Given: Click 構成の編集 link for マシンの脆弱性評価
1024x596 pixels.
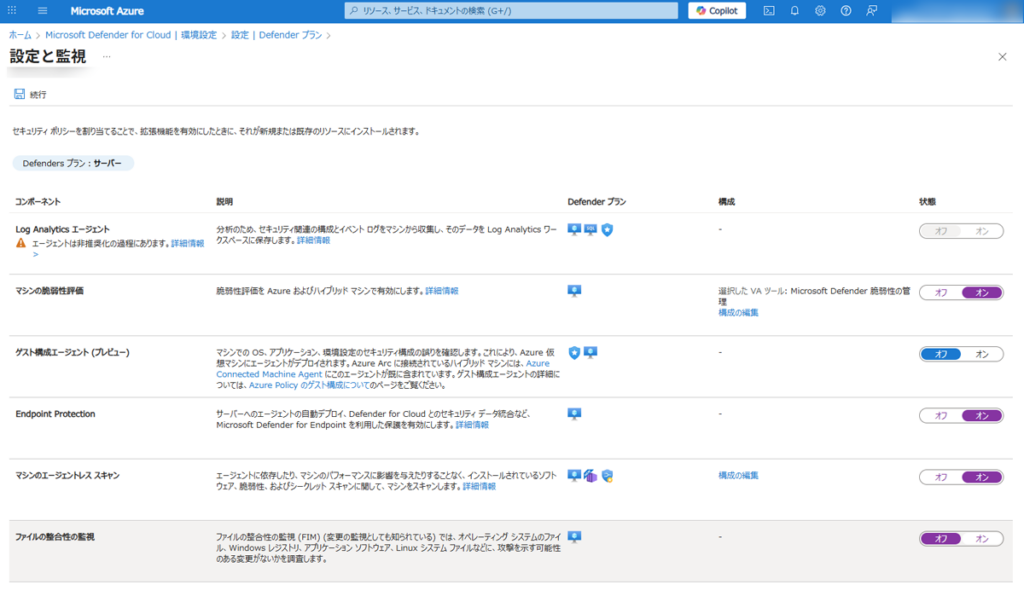Looking at the screenshot, I should [x=738, y=313].
